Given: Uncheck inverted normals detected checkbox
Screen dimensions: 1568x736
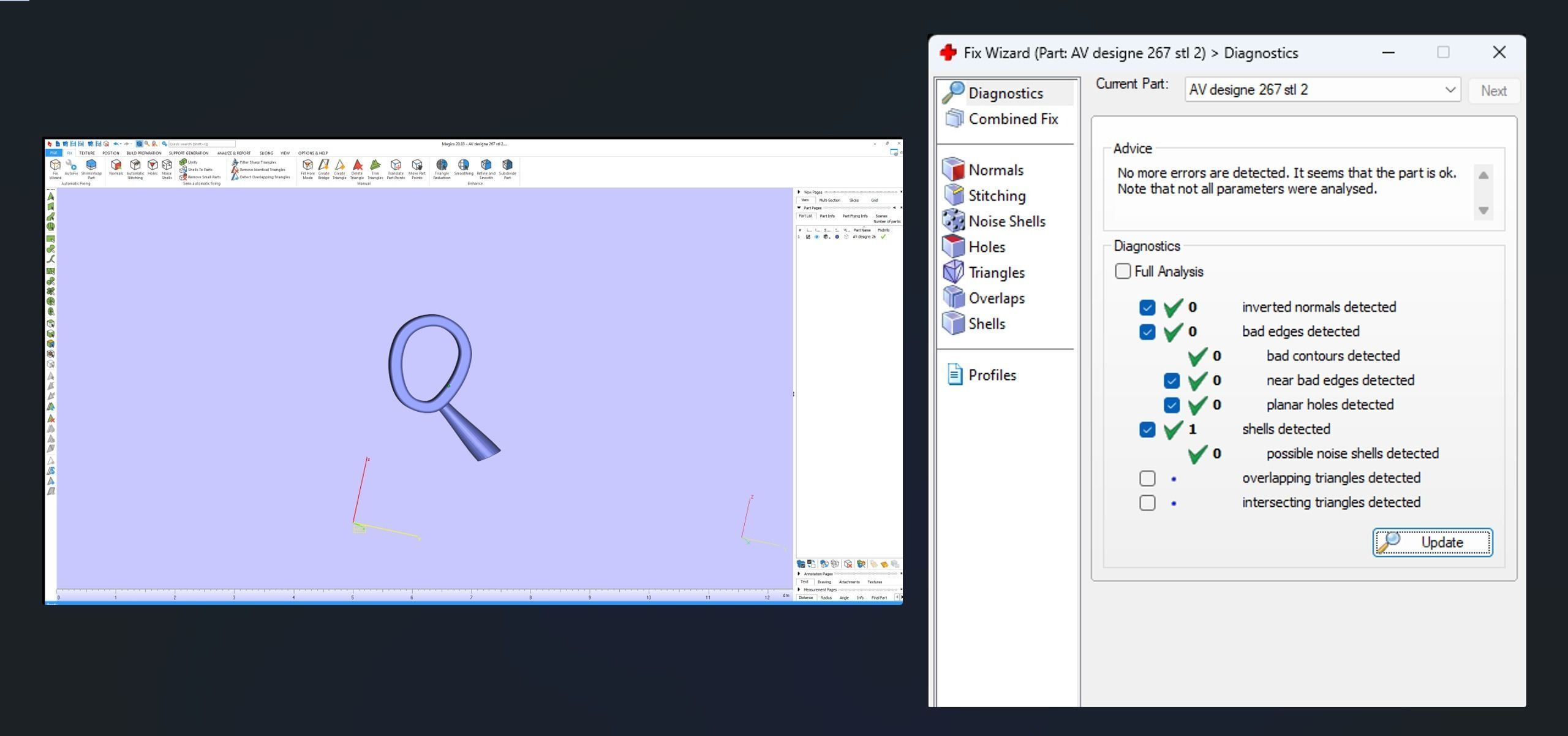Looking at the screenshot, I should [1147, 308].
